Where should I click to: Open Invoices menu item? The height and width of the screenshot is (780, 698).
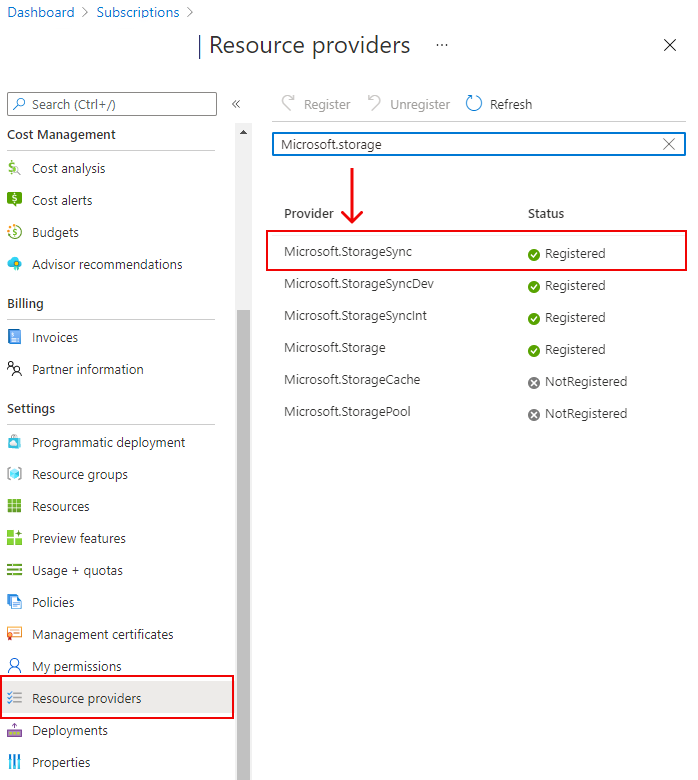click(x=55, y=337)
